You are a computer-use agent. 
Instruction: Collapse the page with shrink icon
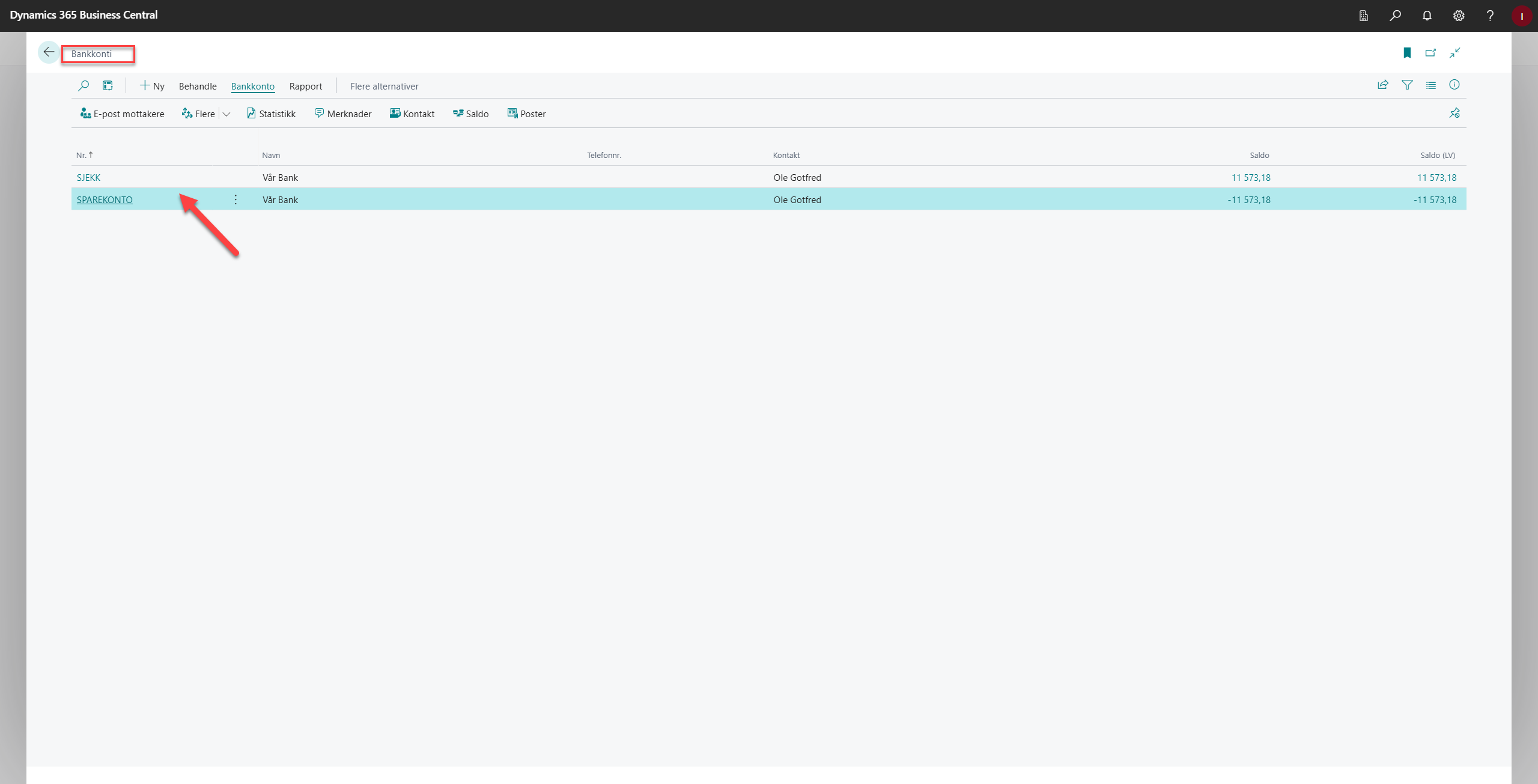(x=1454, y=53)
